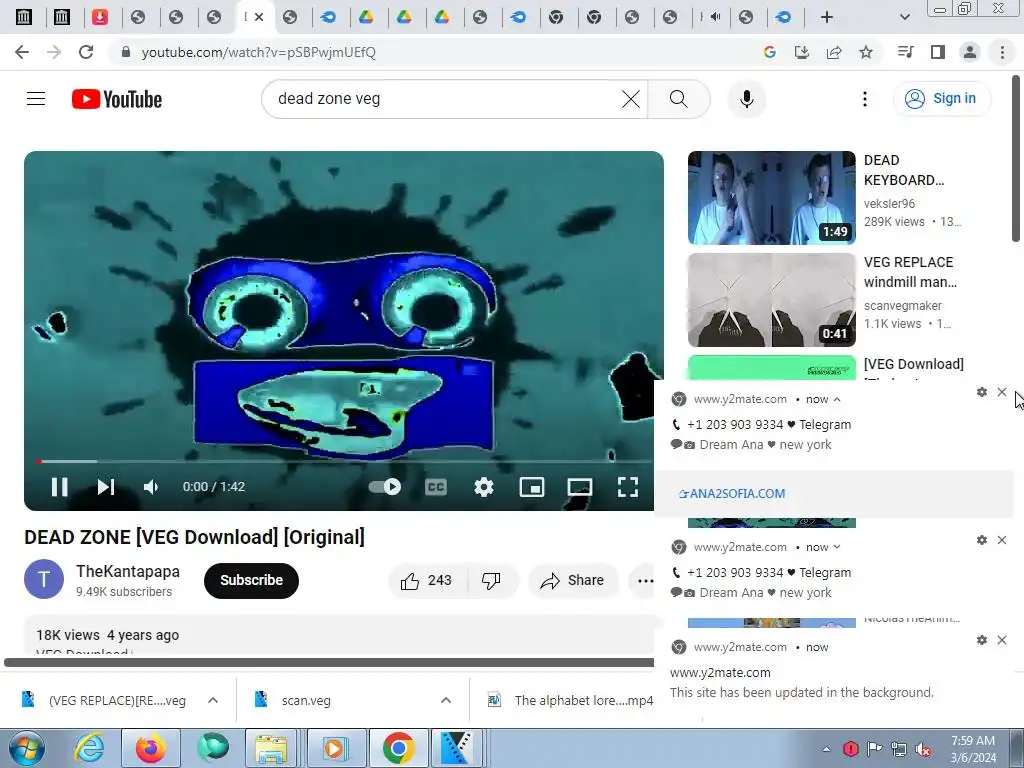Screen dimensions: 1024x768
Task: Launch Firefox from the taskbar
Action: point(151,748)
